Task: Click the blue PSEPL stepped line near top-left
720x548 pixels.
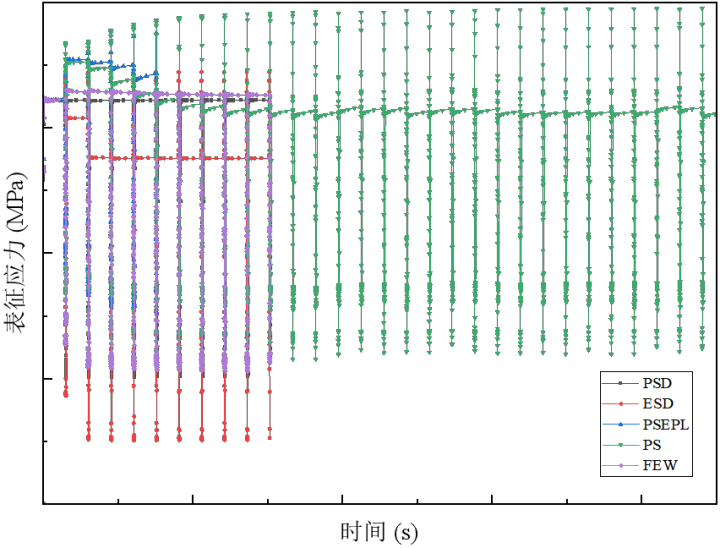Action: click(x=100, y=63)
